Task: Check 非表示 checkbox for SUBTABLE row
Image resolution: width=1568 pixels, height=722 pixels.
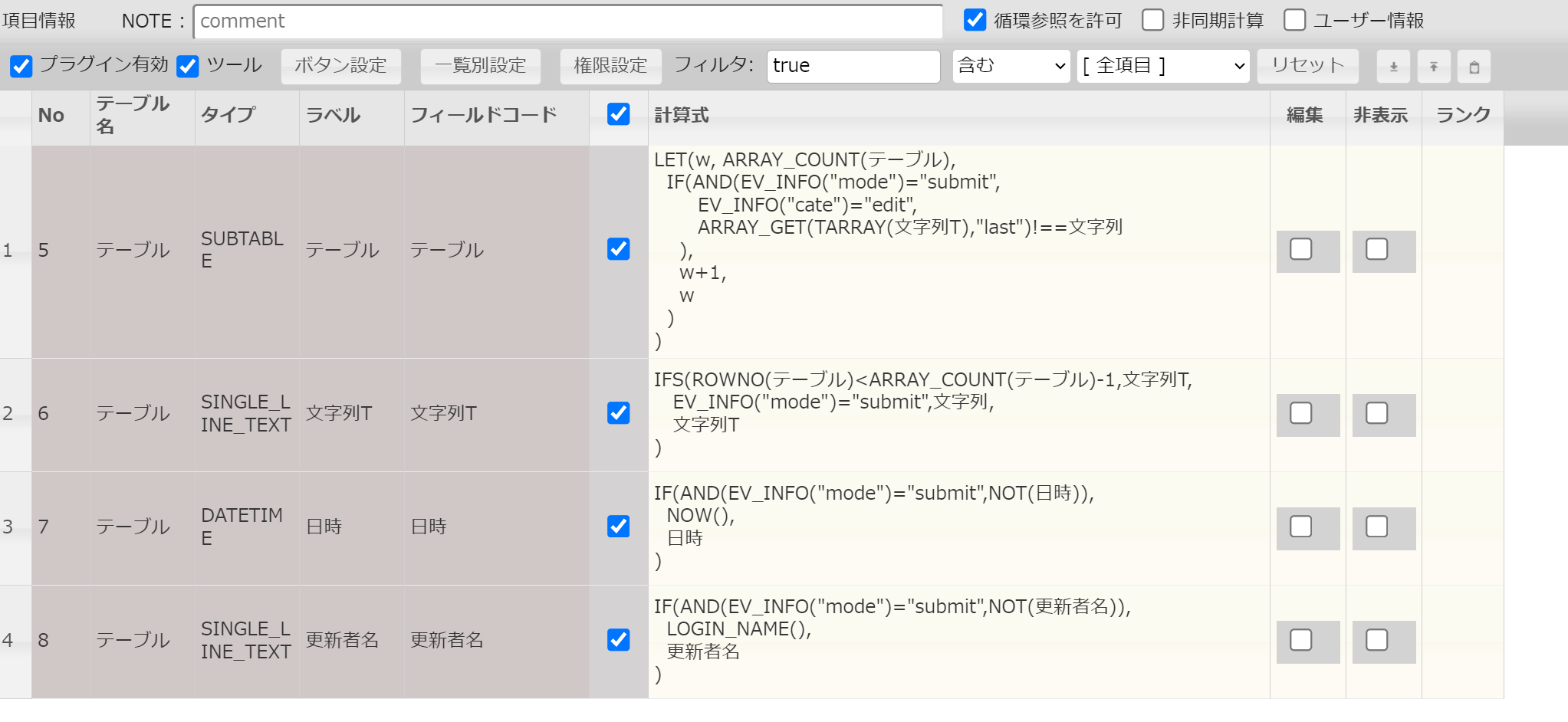Action: 1377,249
